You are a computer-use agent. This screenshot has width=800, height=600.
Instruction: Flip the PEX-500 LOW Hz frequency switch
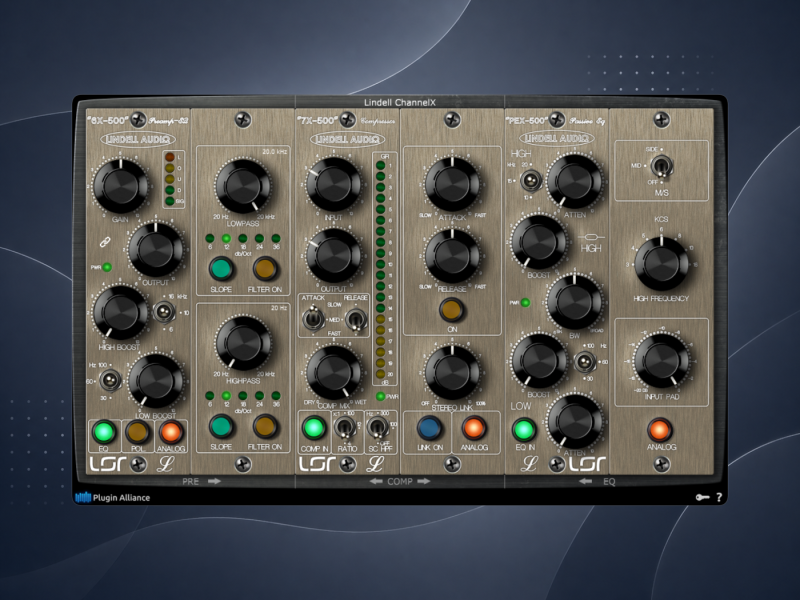[x=585, y=362]
